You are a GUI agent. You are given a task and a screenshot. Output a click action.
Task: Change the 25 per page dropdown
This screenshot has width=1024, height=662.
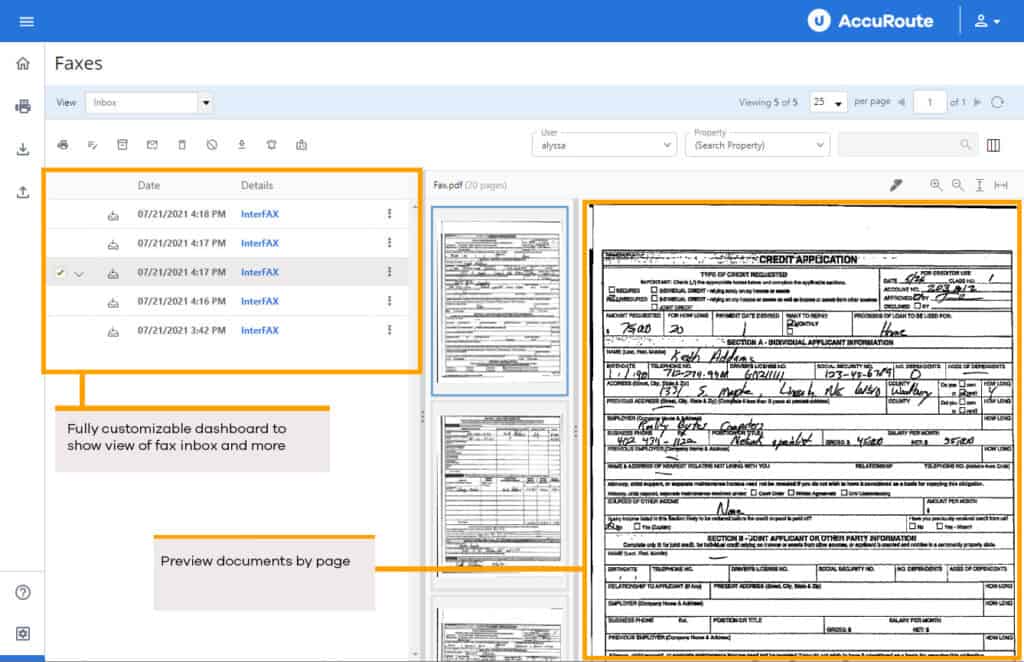[x=838, y=102]
